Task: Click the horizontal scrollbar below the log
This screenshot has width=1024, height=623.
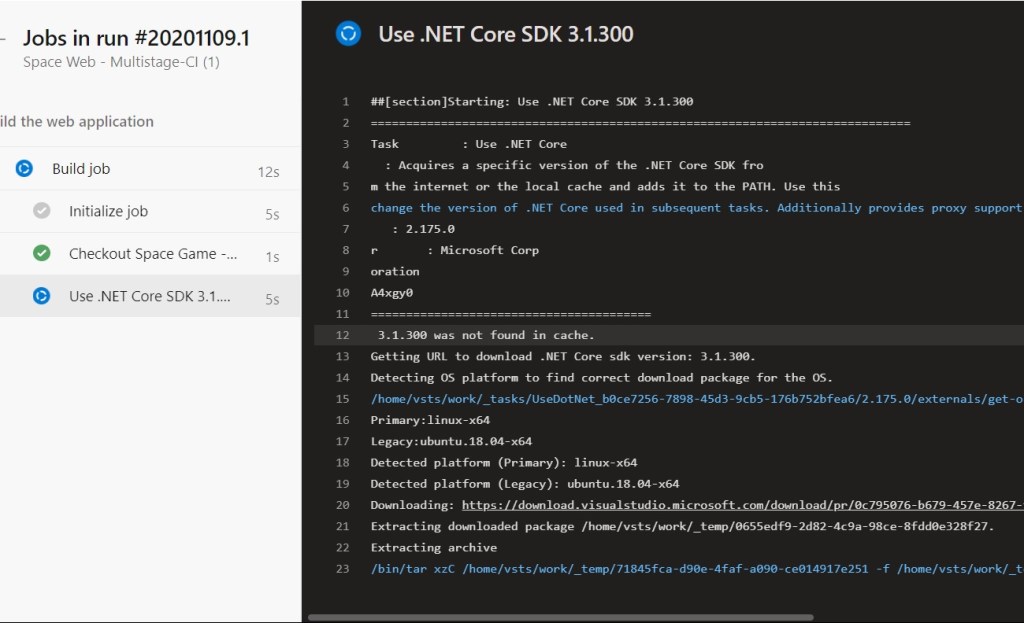Action: 560,617
